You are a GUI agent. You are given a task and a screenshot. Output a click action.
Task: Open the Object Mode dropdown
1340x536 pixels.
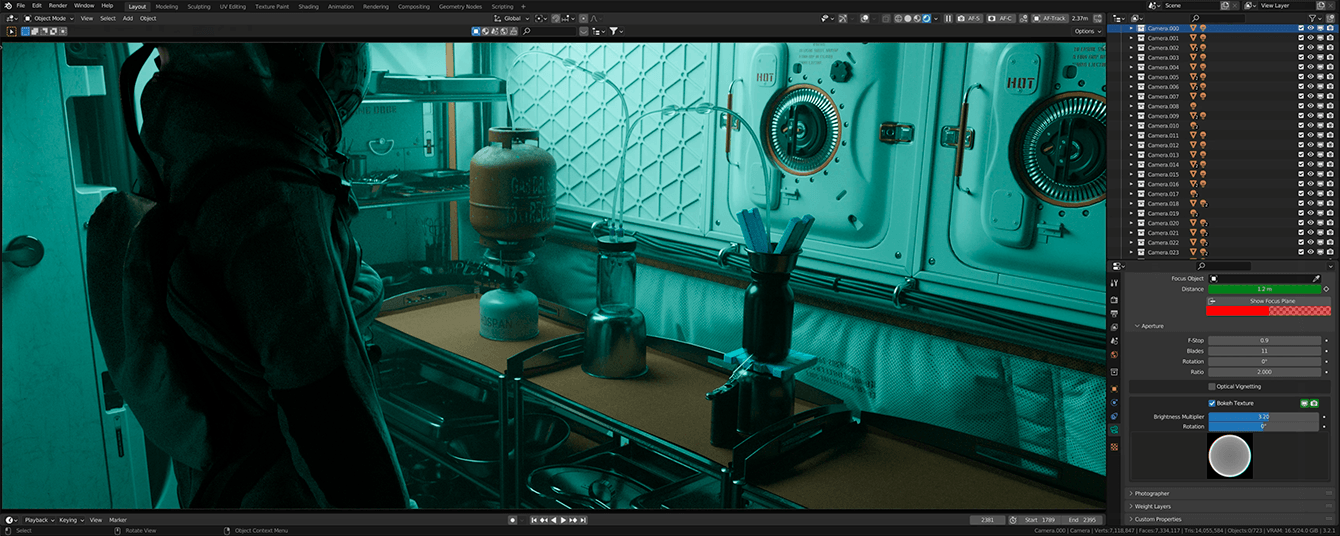click(x=49, y=18)
